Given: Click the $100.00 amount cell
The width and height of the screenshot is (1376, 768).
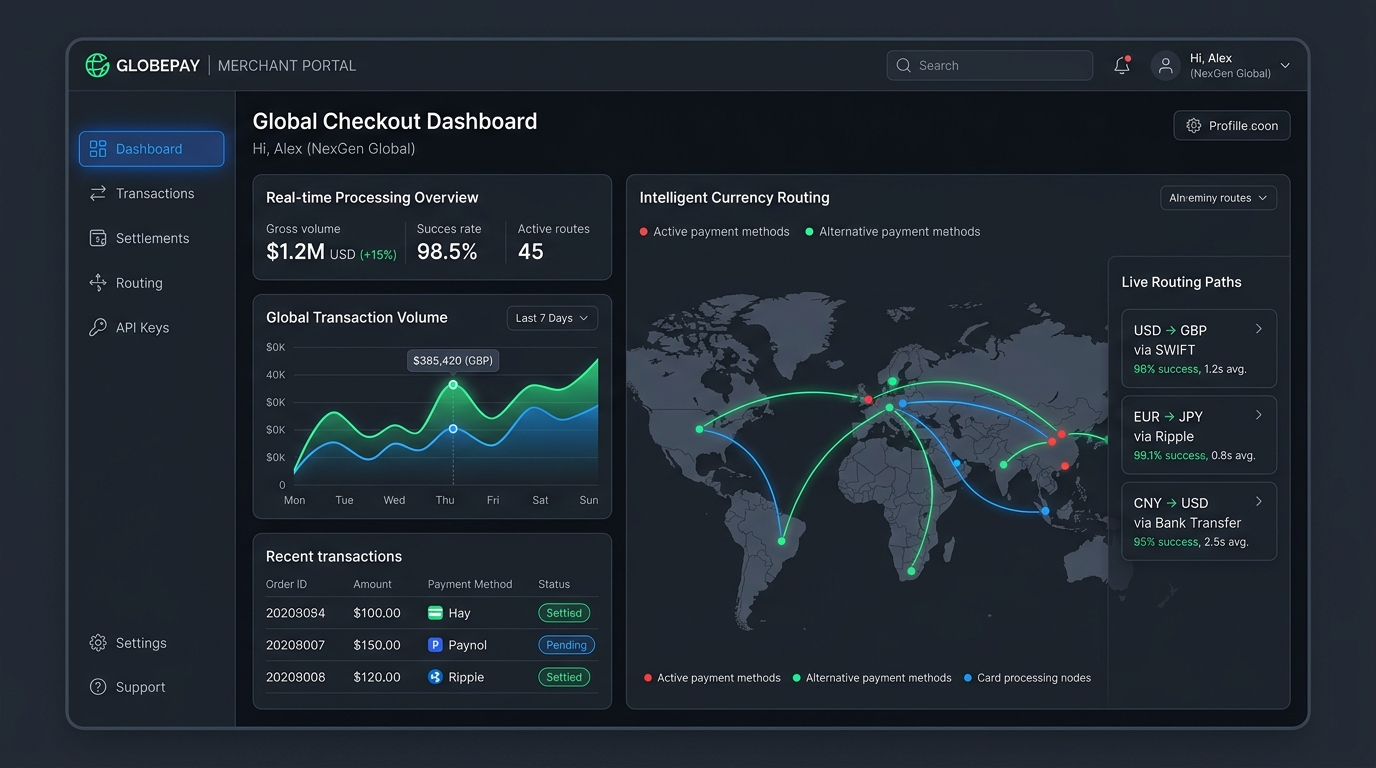Looking at the screenshot, I should click(x=377, y=613).
